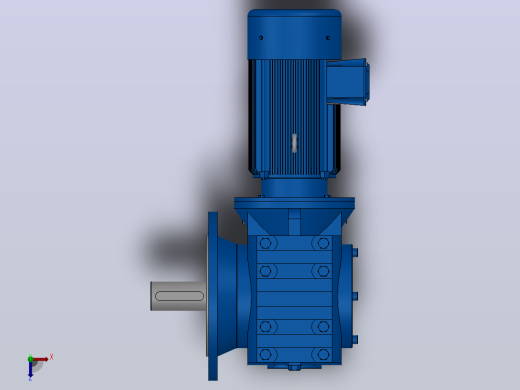
Task: Select the light-colored eyelet on the motor fins
Action: coord(294,143)
